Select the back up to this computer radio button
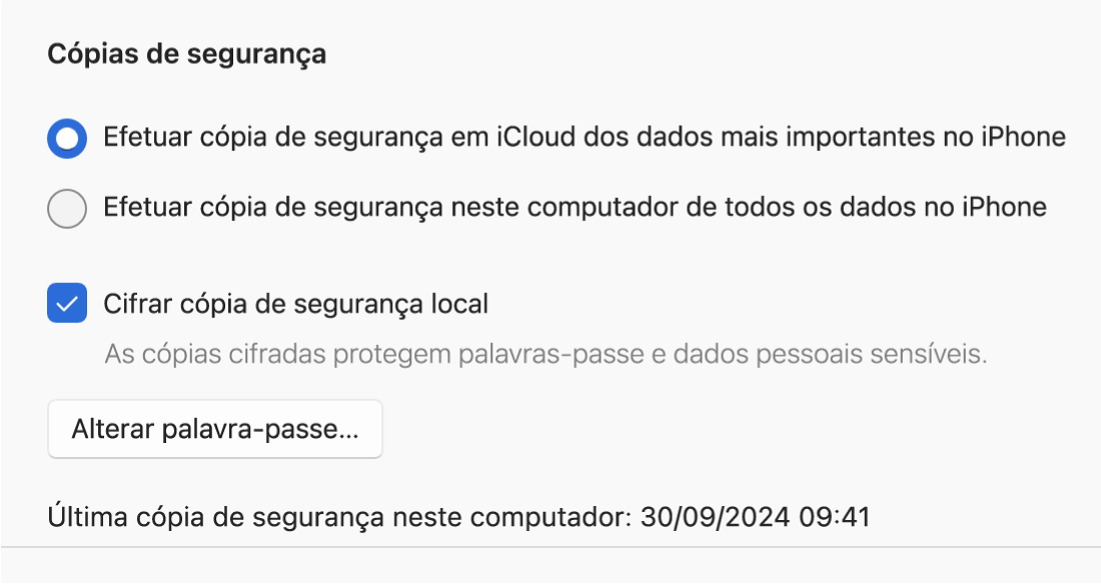 [67, 208]
